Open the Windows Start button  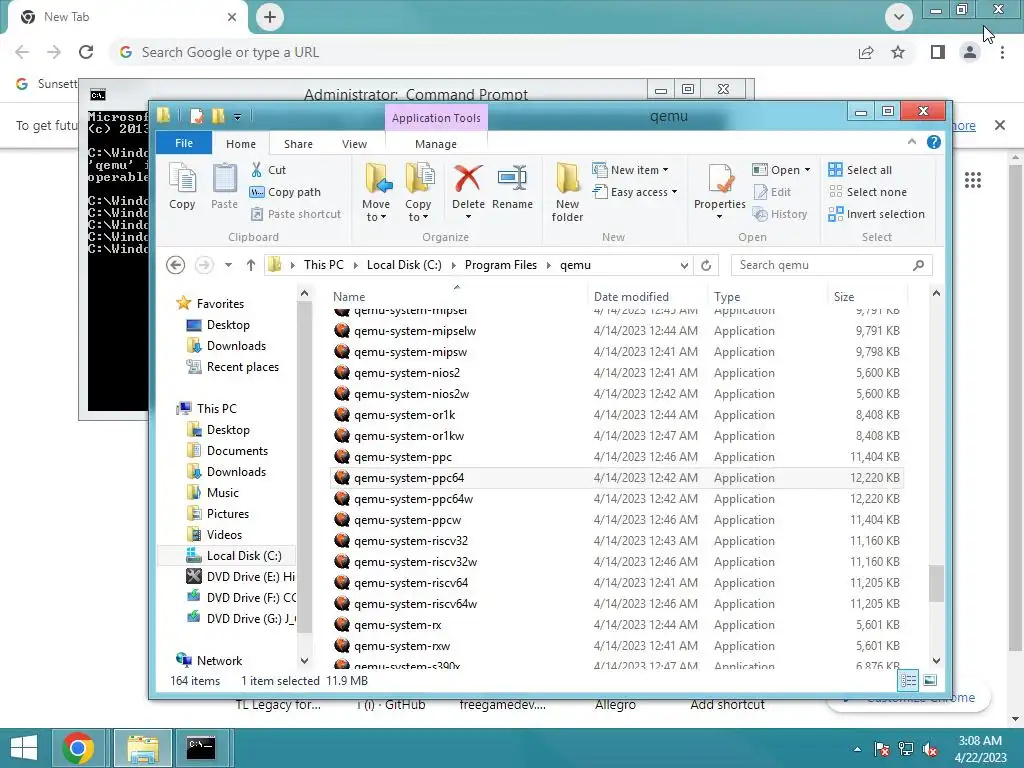coord(24,748)
